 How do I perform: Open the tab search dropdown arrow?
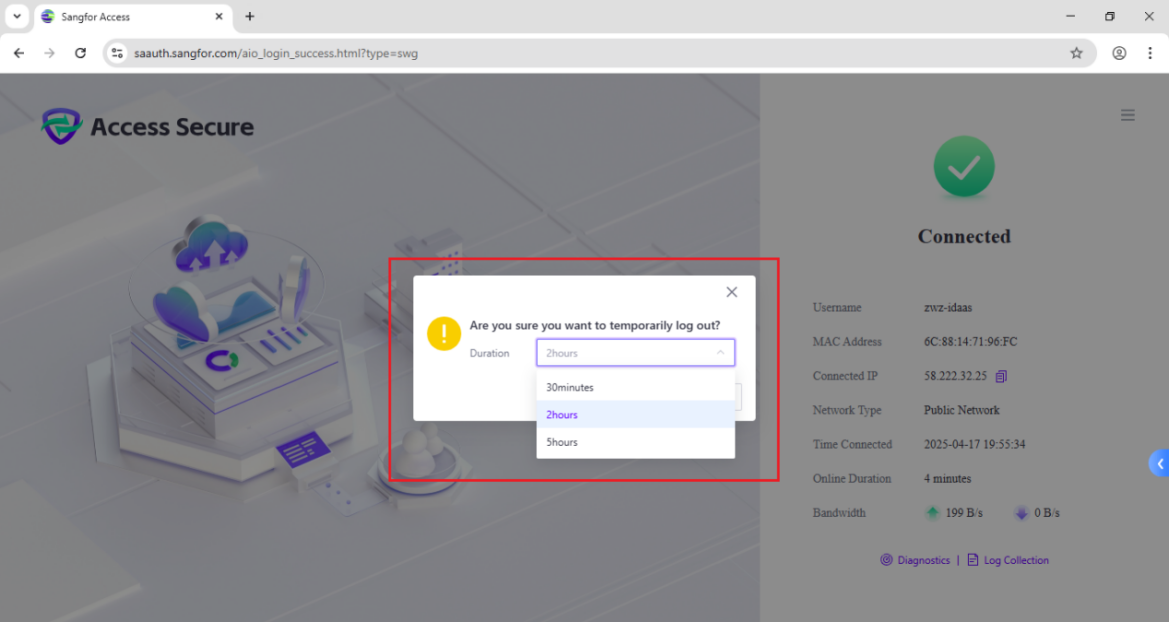(16, 16)
